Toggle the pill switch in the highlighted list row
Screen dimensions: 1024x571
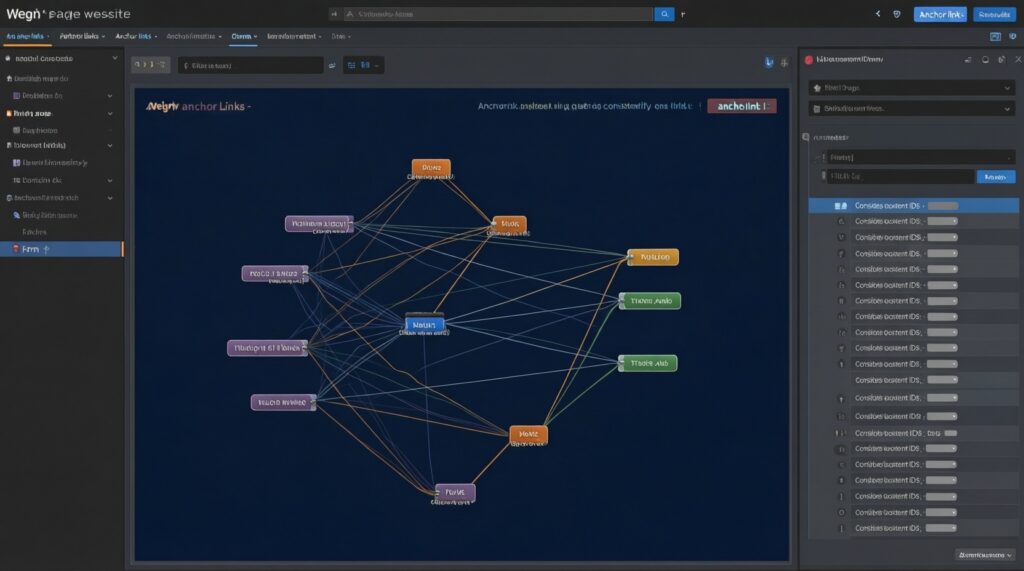(x=943, y=205)
